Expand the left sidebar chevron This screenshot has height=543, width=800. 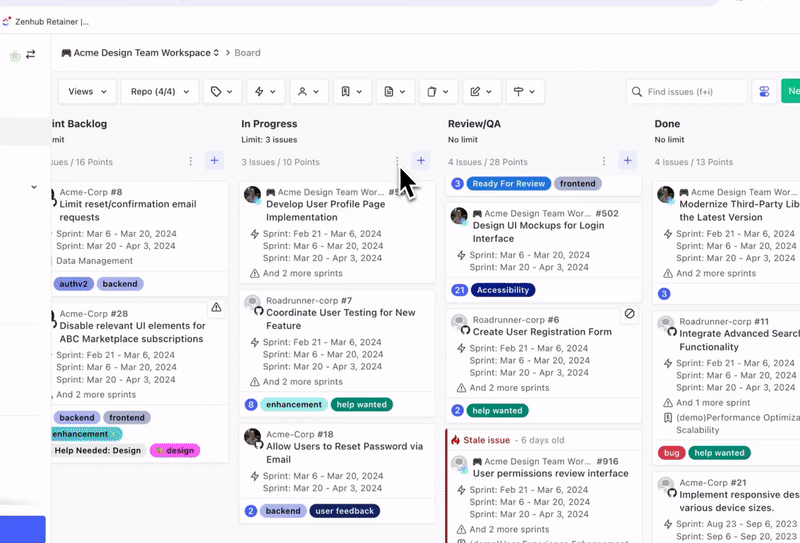[34, 187]
